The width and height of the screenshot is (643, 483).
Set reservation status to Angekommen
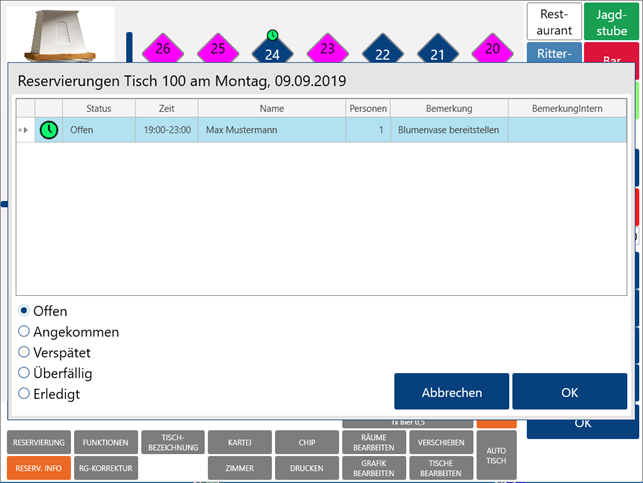tap(25, 332)
